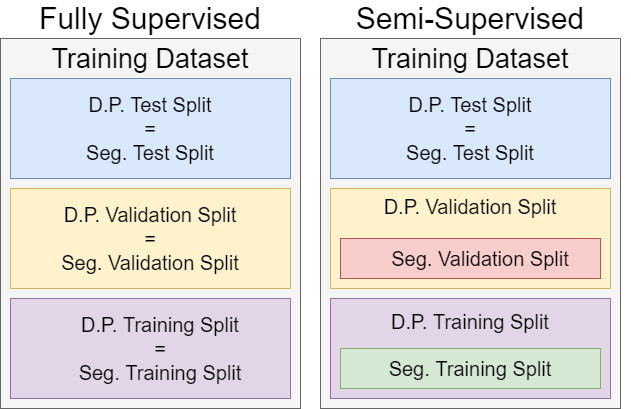Click "Seg. Training Split" text in Fully Supervised
The width and height of the screenshot is (631, 409).
[160, 373]
